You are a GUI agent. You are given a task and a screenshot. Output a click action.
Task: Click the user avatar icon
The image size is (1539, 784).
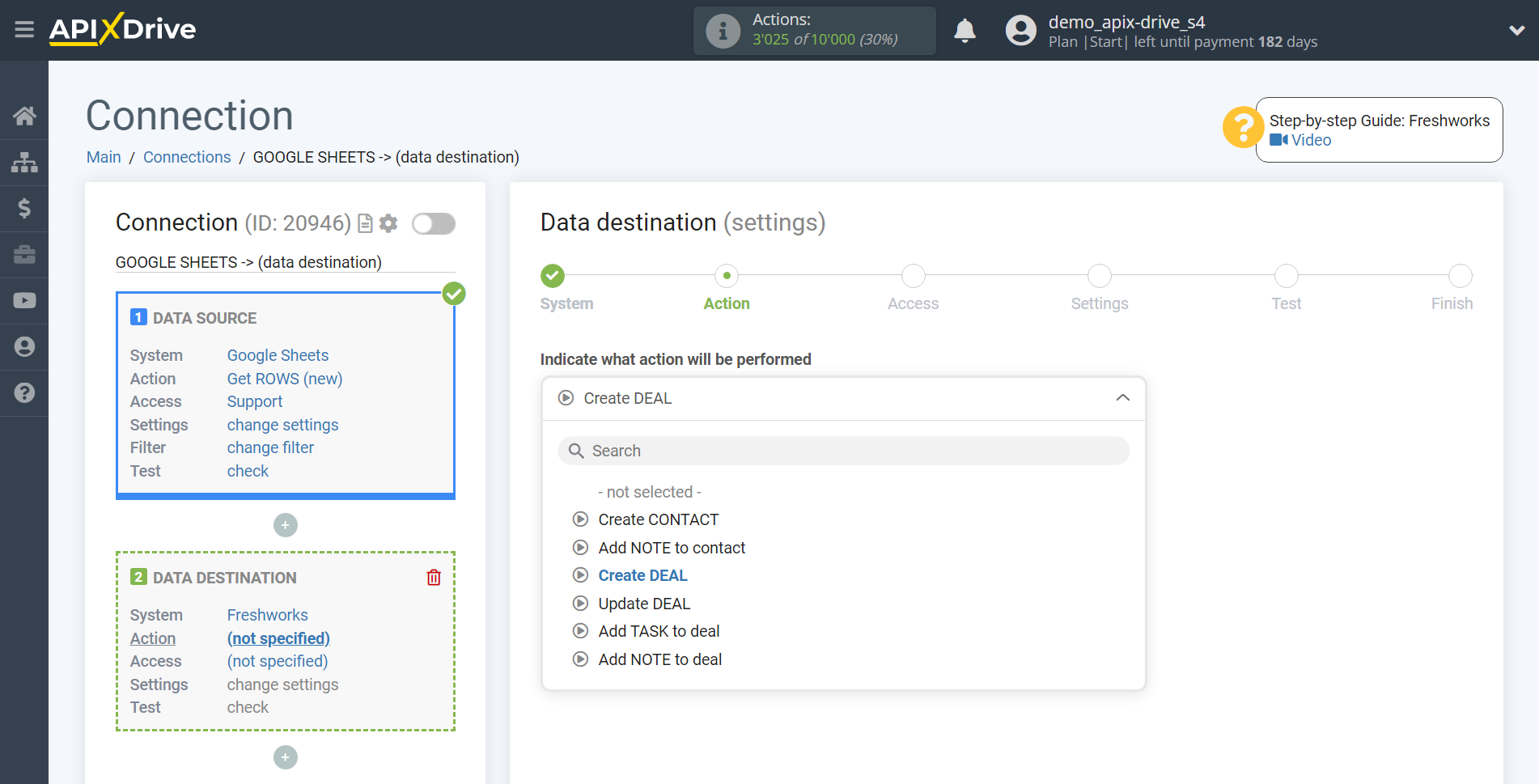pyautogui.click(x=1020, y=31)
